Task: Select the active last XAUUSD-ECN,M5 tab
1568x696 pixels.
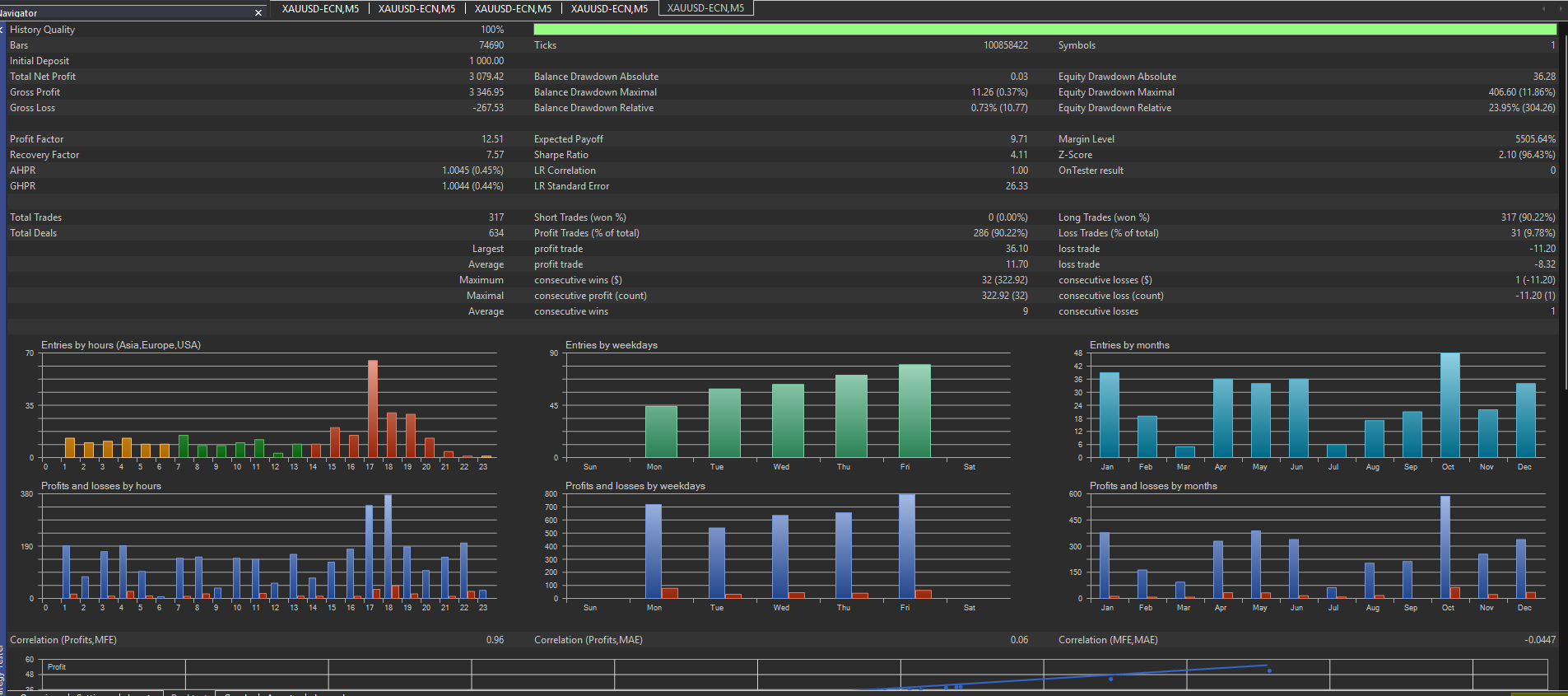Action: point(705,8)
